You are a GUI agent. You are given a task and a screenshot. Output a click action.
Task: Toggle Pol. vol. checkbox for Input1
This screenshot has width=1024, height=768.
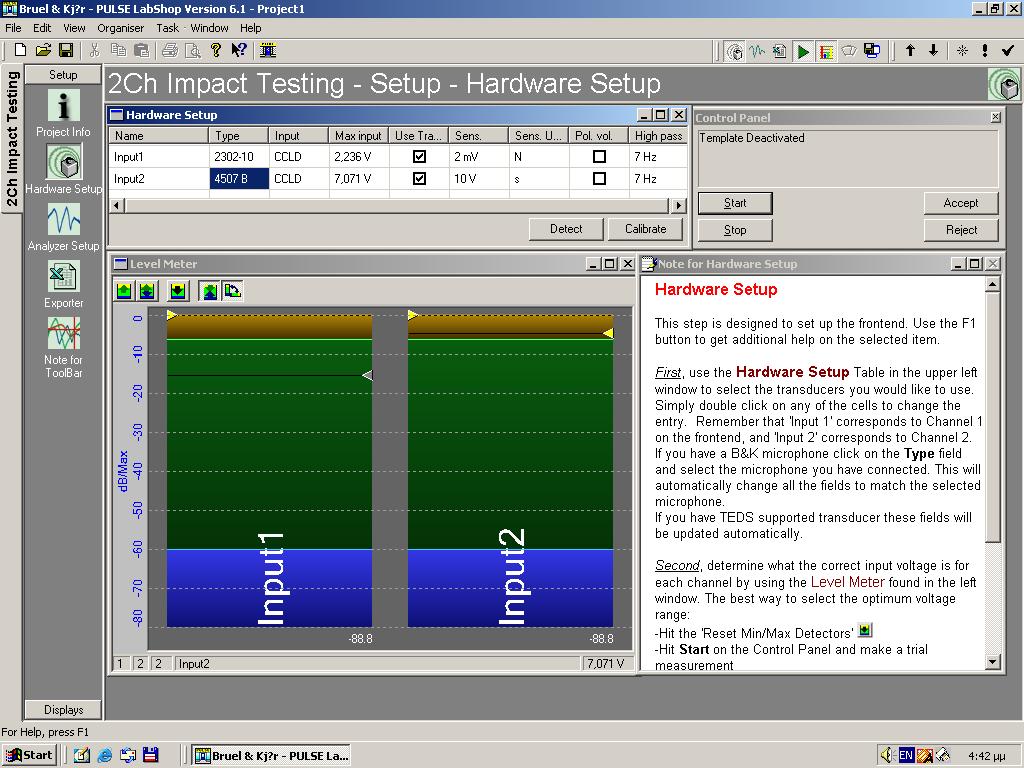599,157
